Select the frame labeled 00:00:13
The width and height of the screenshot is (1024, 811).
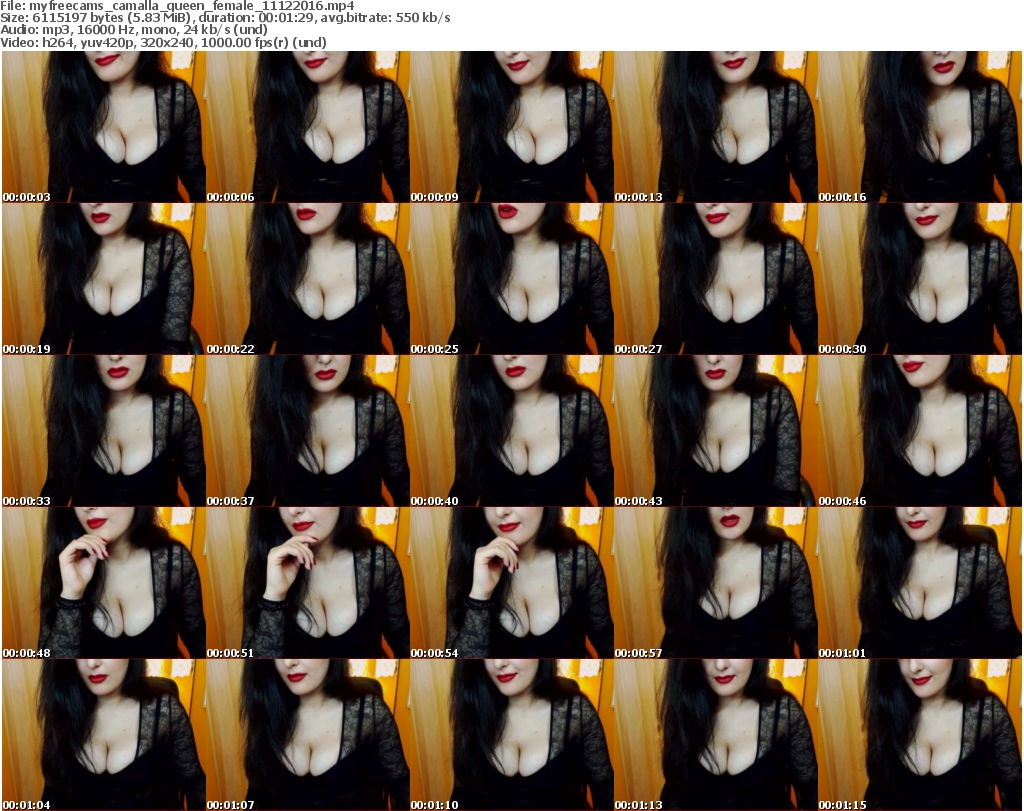pyautogui.click(x=716, y=127)
